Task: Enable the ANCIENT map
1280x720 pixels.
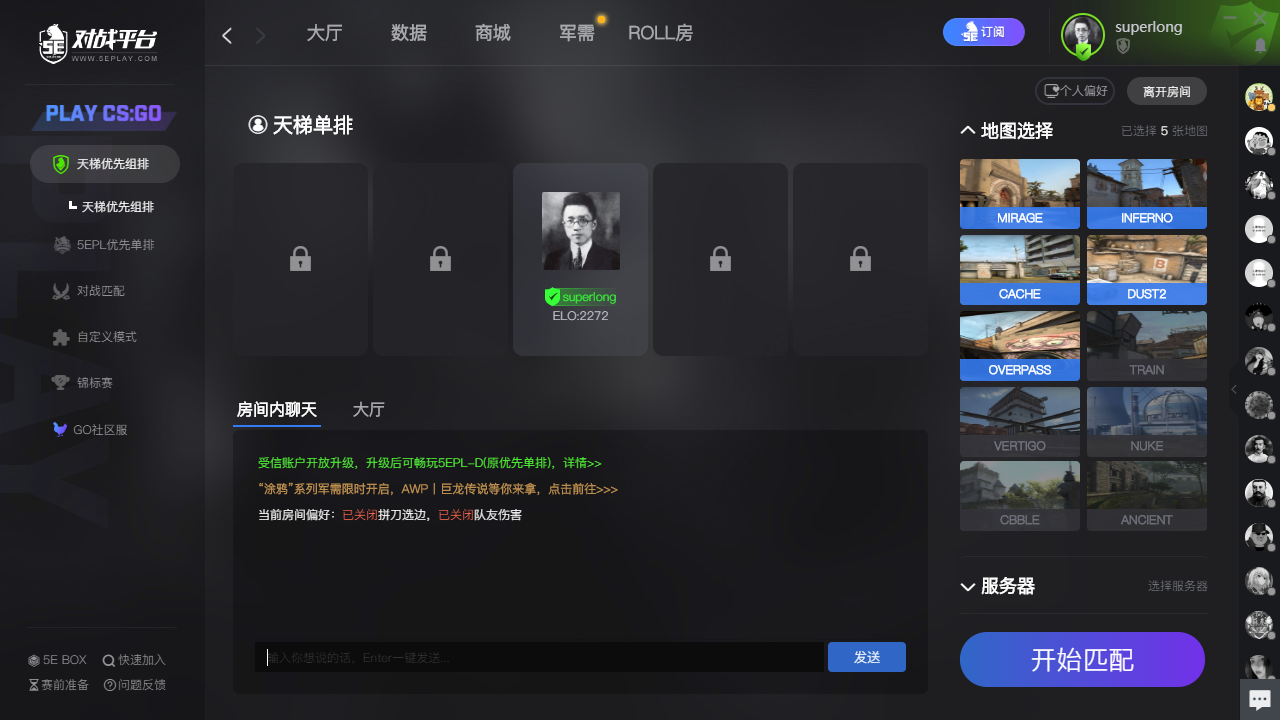Action: (1147, 496)
